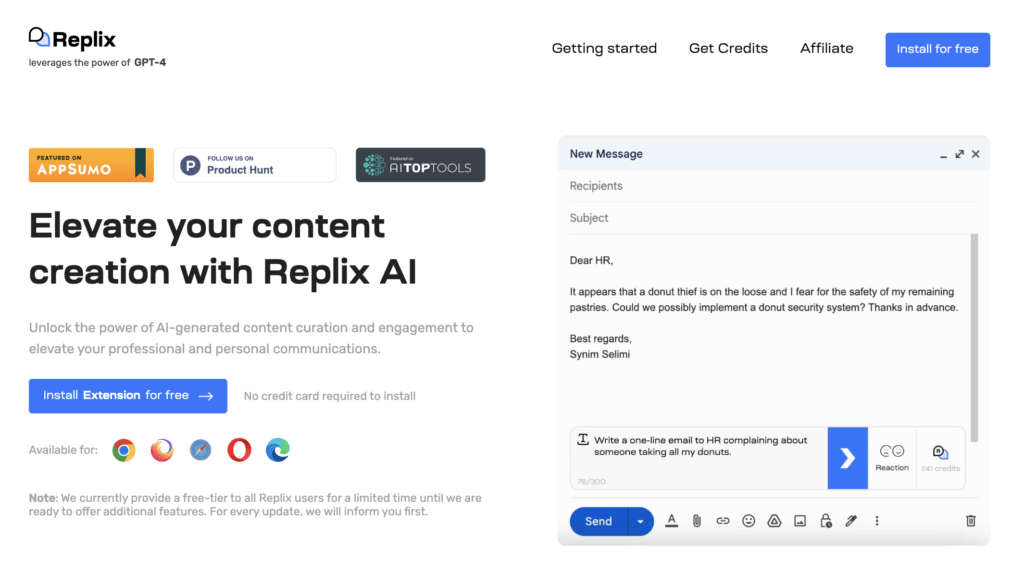This screenshot has height=574, width=1024.
Task: Click the Replix prompt text box
Action: (700, 457)
